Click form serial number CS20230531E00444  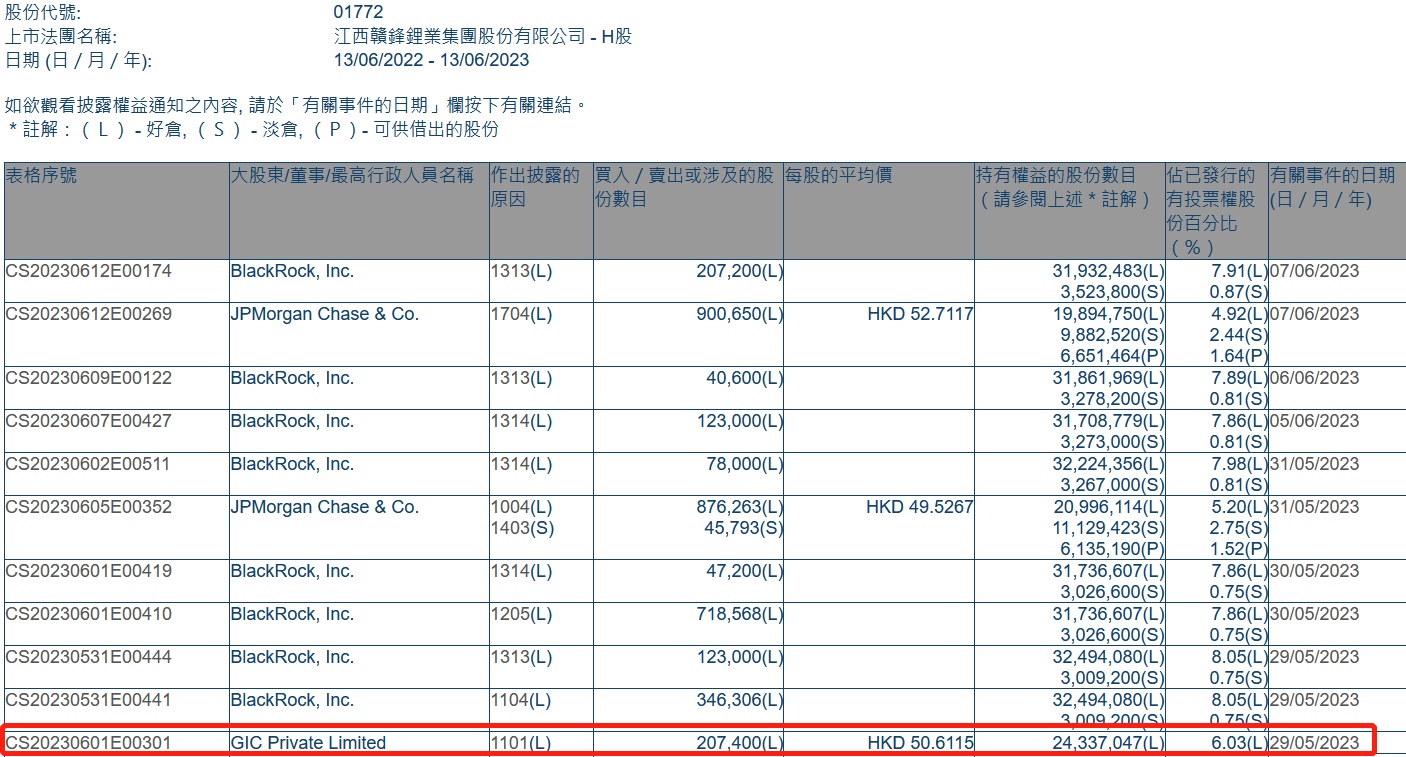tap(89, 657)
